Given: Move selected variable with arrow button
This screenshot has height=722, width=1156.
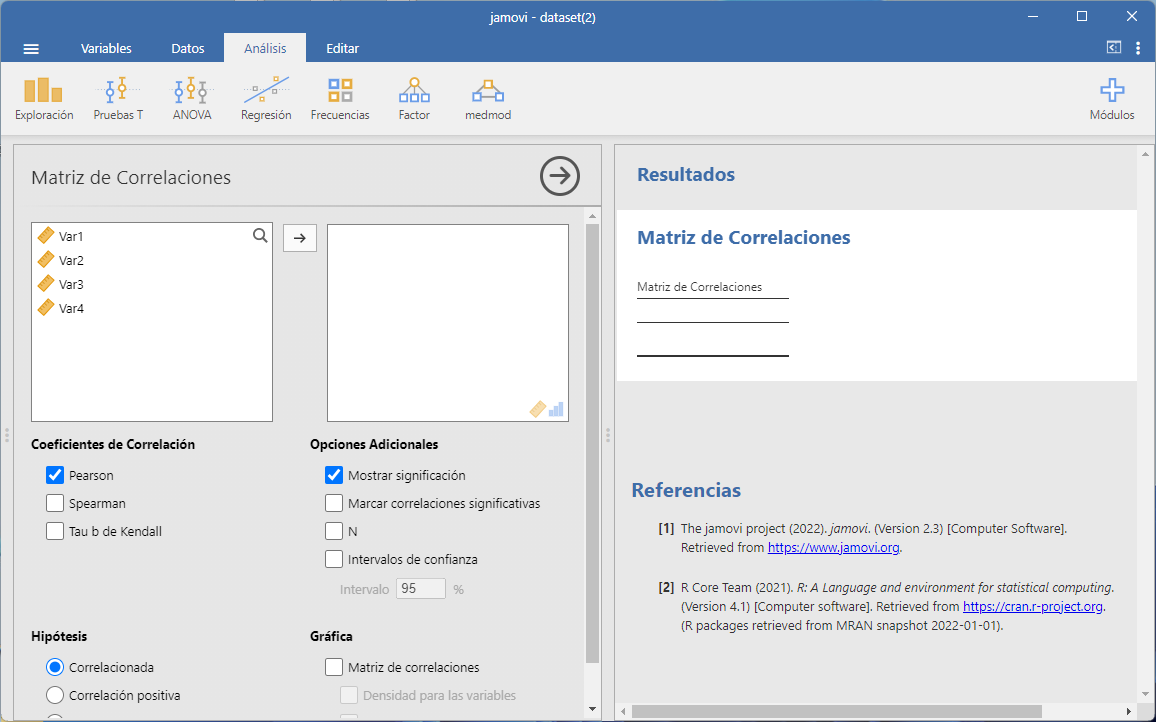Looking at the screenshot, I should click(x=300, y=238).
